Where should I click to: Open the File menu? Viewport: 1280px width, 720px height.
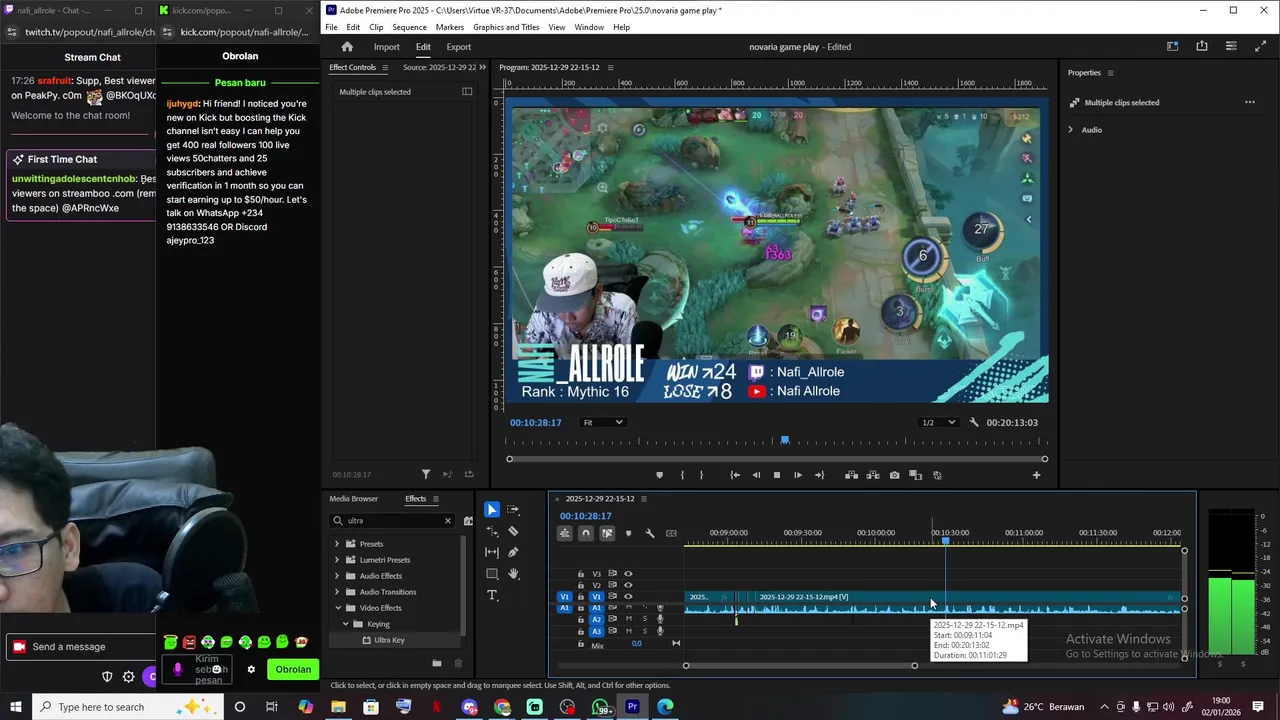click(x=332, y=27)
